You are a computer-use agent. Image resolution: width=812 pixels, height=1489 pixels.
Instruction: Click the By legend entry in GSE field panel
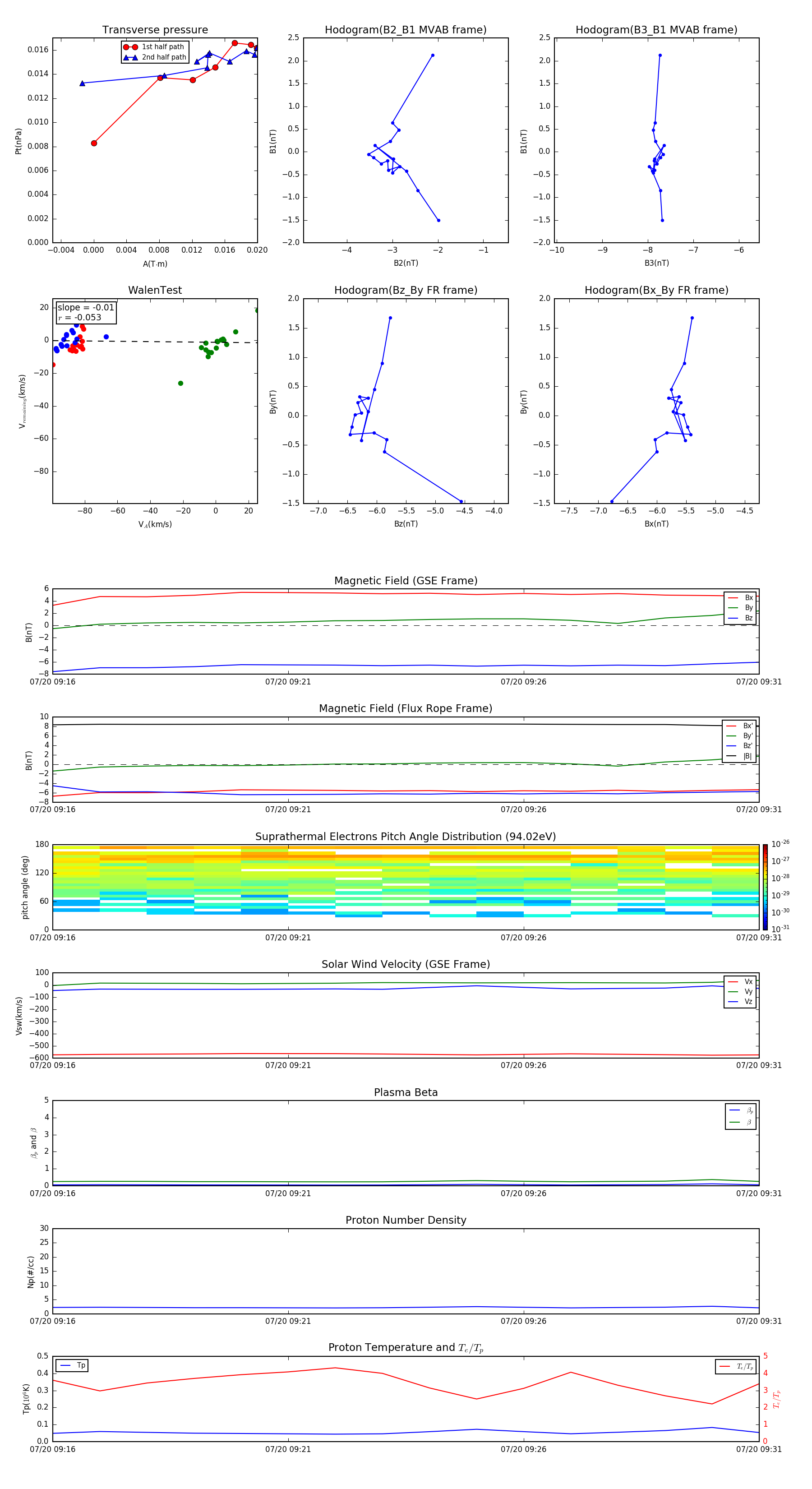[x=740, y=607]
